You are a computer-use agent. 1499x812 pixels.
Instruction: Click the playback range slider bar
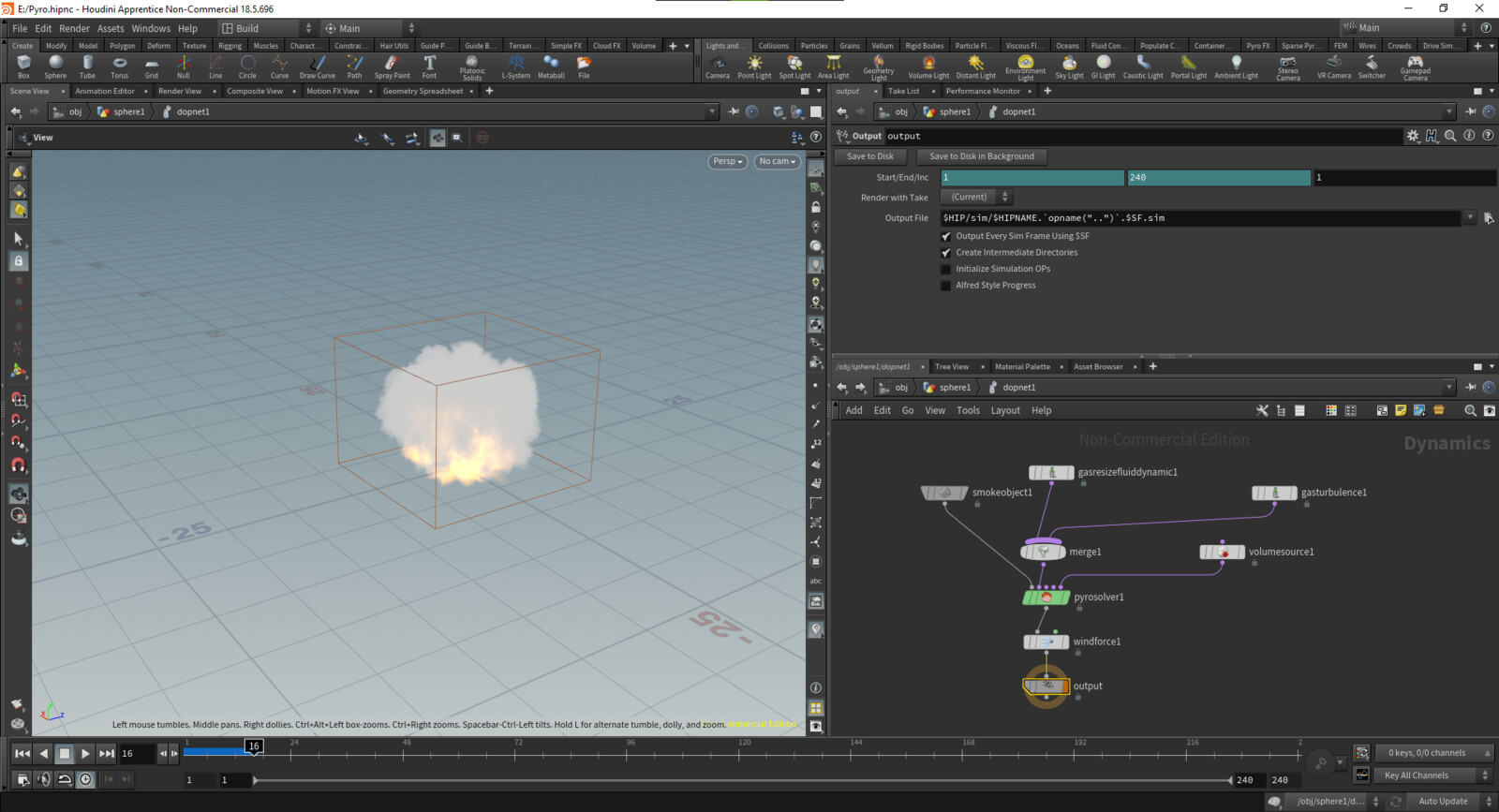coord(743,780)
